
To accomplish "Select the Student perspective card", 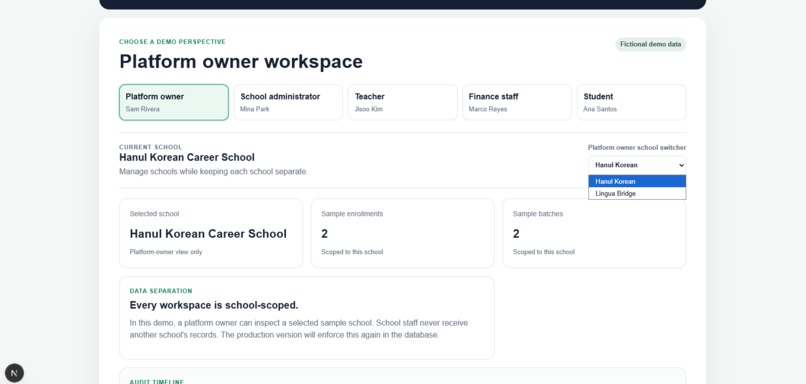I will [631, 102].
